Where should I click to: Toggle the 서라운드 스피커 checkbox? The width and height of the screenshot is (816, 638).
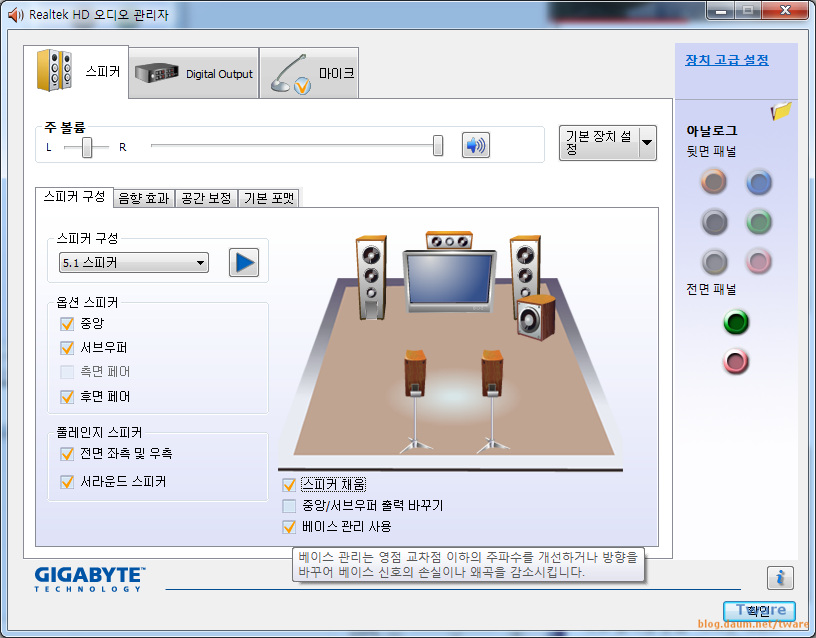(x=67, y=482)
